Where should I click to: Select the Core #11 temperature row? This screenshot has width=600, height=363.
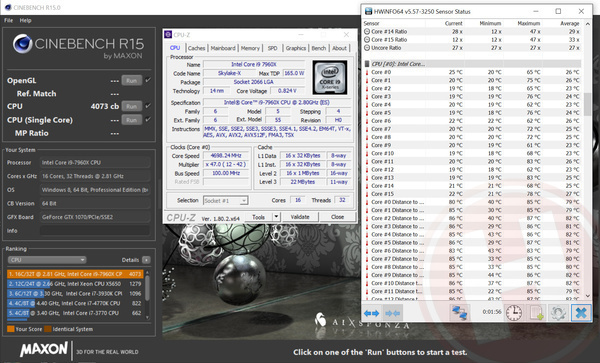tap(473, 161)
